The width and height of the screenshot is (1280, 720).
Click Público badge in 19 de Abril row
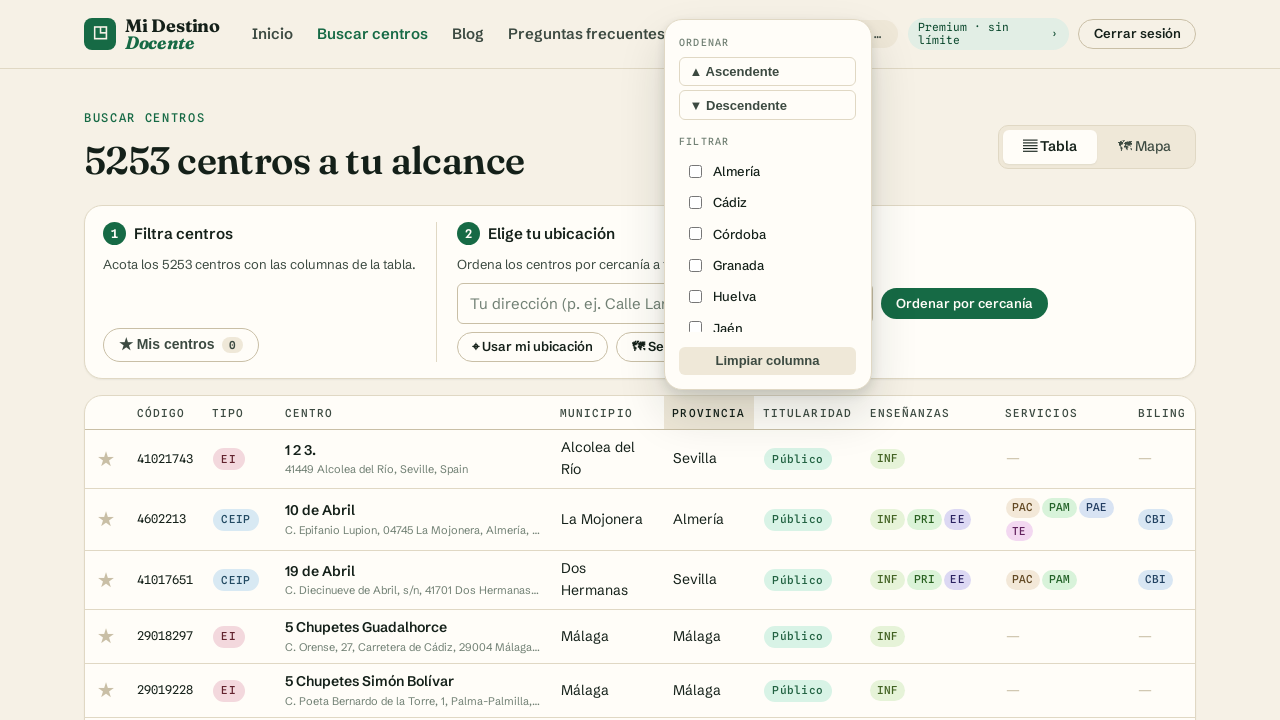click(x=797, y=580)
